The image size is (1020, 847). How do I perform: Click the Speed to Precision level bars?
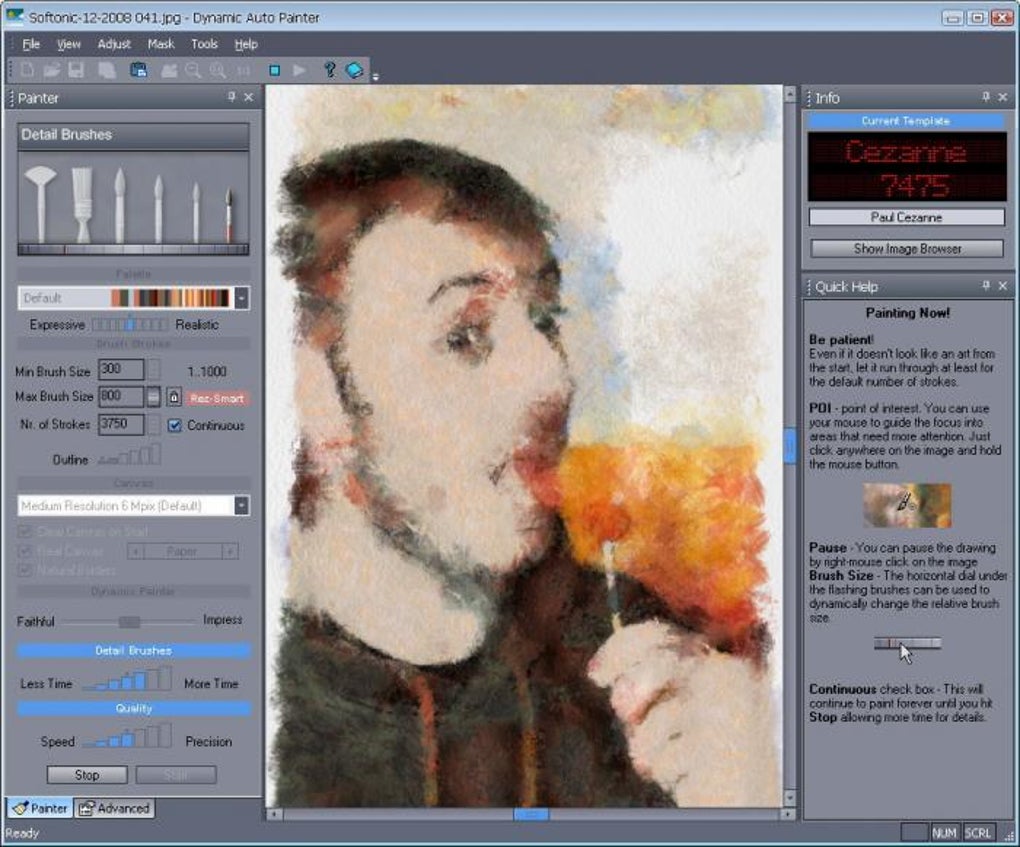click(128, 736)
